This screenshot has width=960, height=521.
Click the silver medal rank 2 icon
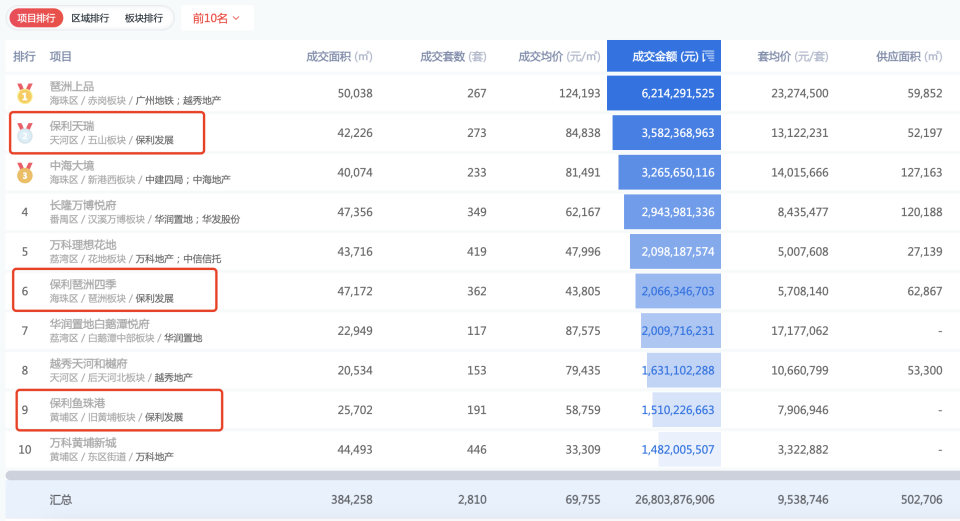click(x=24, y=133)
